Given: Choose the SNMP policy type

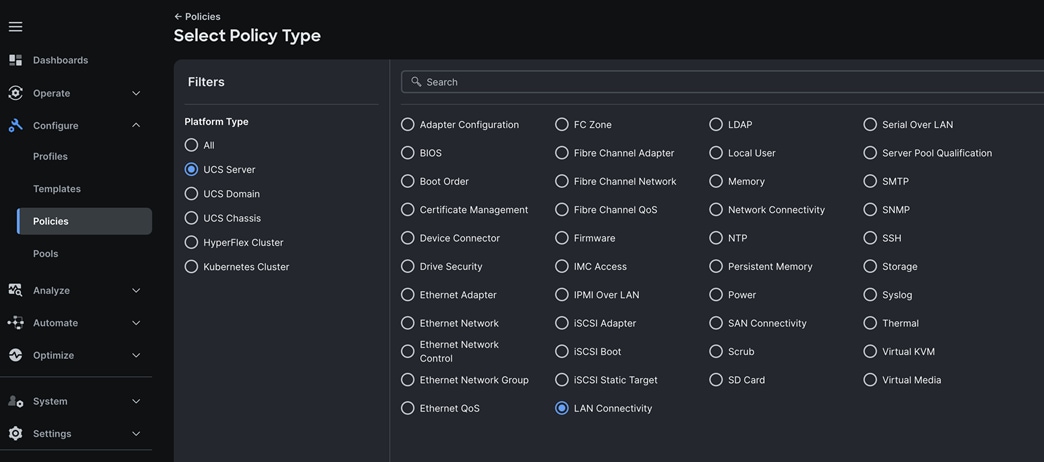Looking at the screenshot, I should click(x=870, y=210).
